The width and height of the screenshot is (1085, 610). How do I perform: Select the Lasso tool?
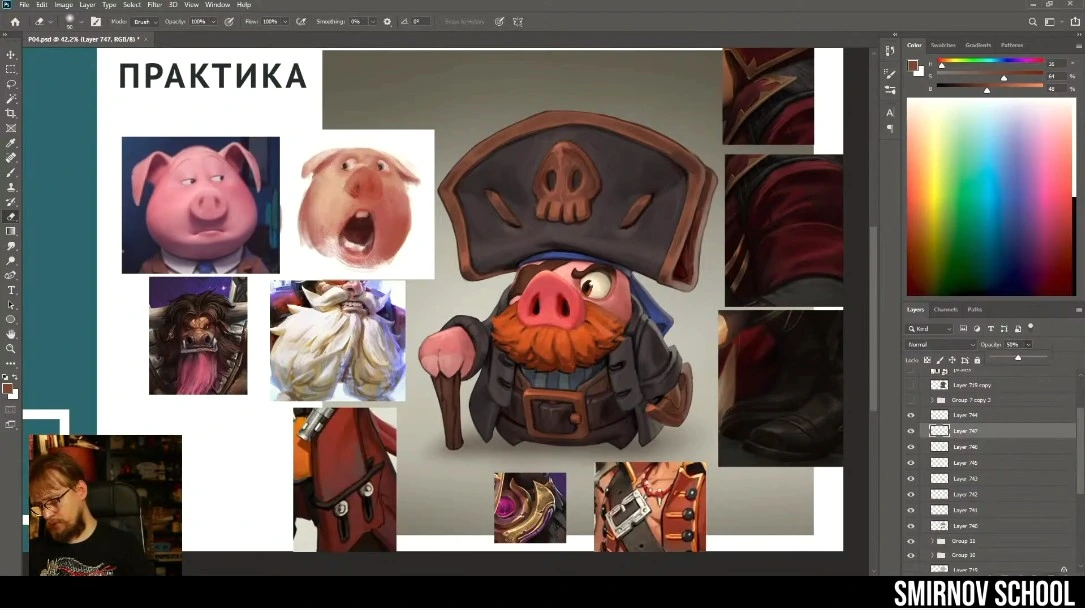11,84
